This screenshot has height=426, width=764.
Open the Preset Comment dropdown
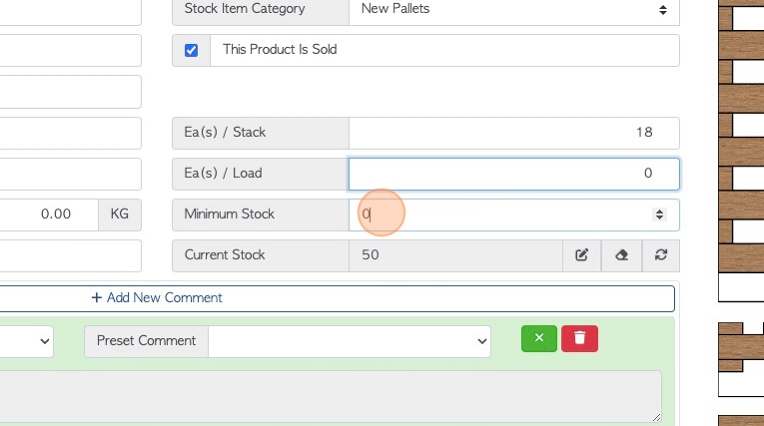(x=349, y=341)
